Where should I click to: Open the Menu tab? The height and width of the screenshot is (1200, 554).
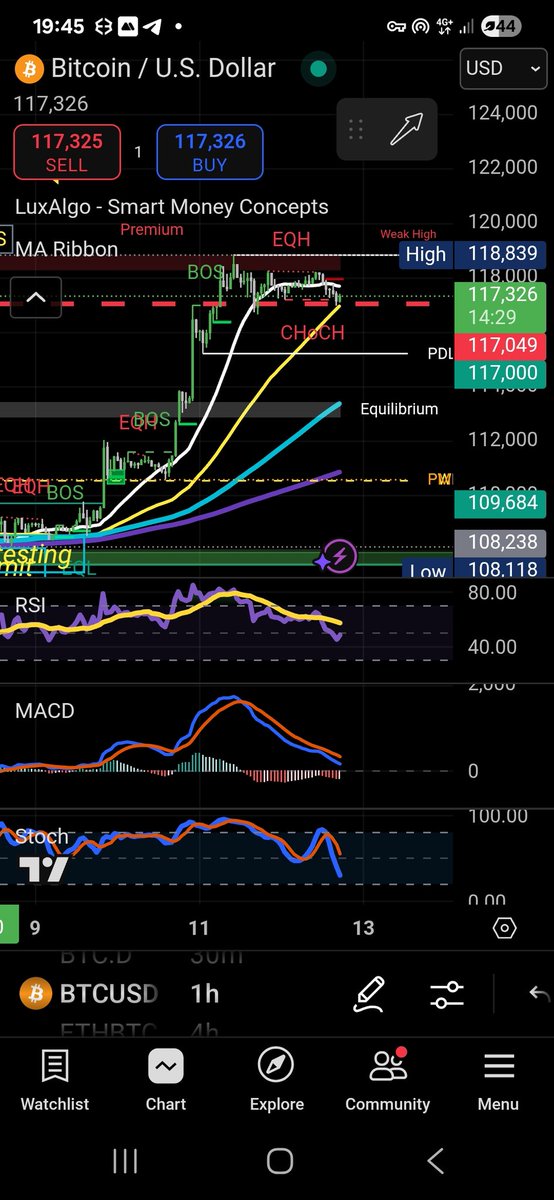(498, 1080)
